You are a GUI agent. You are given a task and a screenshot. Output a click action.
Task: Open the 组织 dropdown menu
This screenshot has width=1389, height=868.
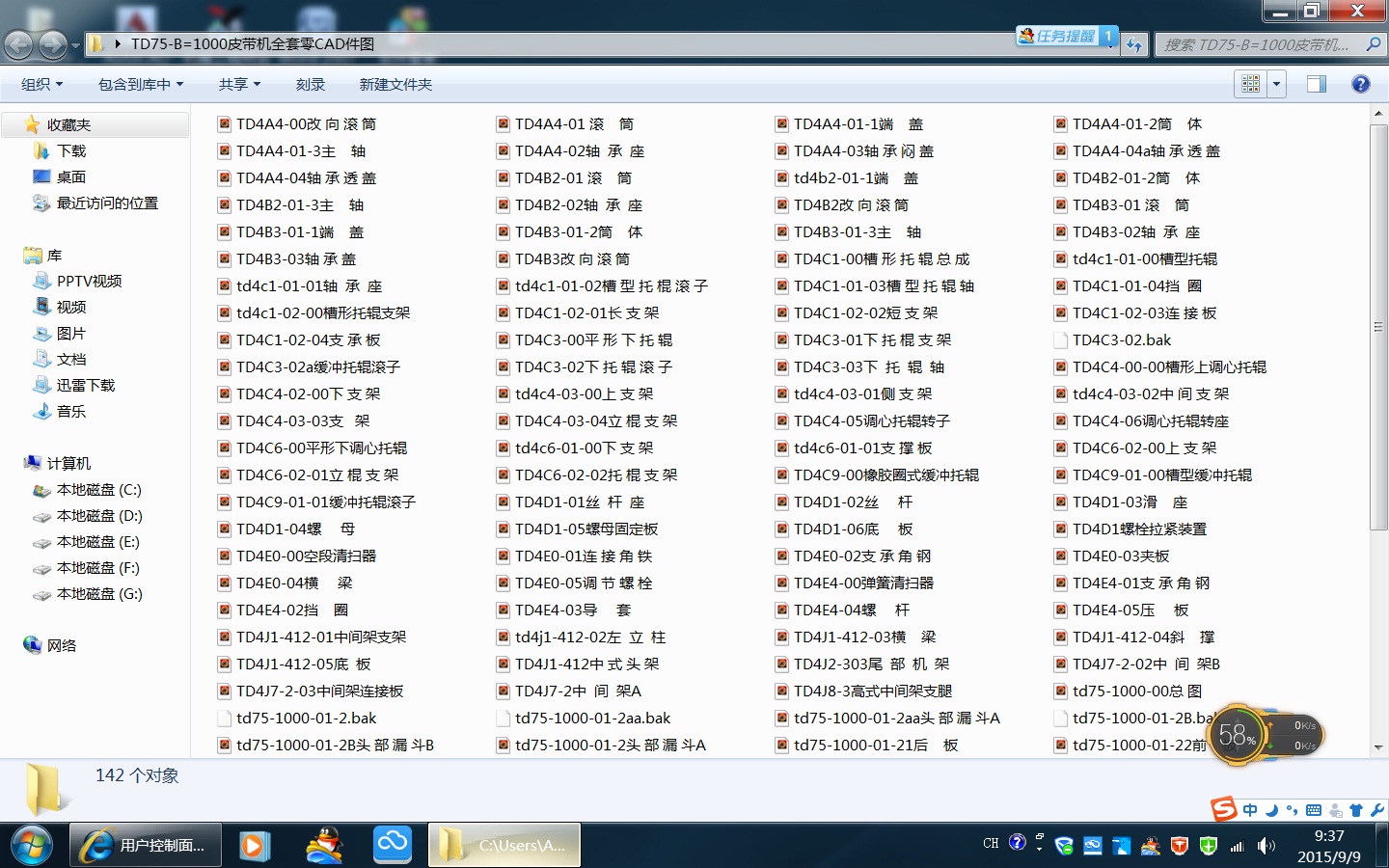pyautogui.click(x=42, y=85)
